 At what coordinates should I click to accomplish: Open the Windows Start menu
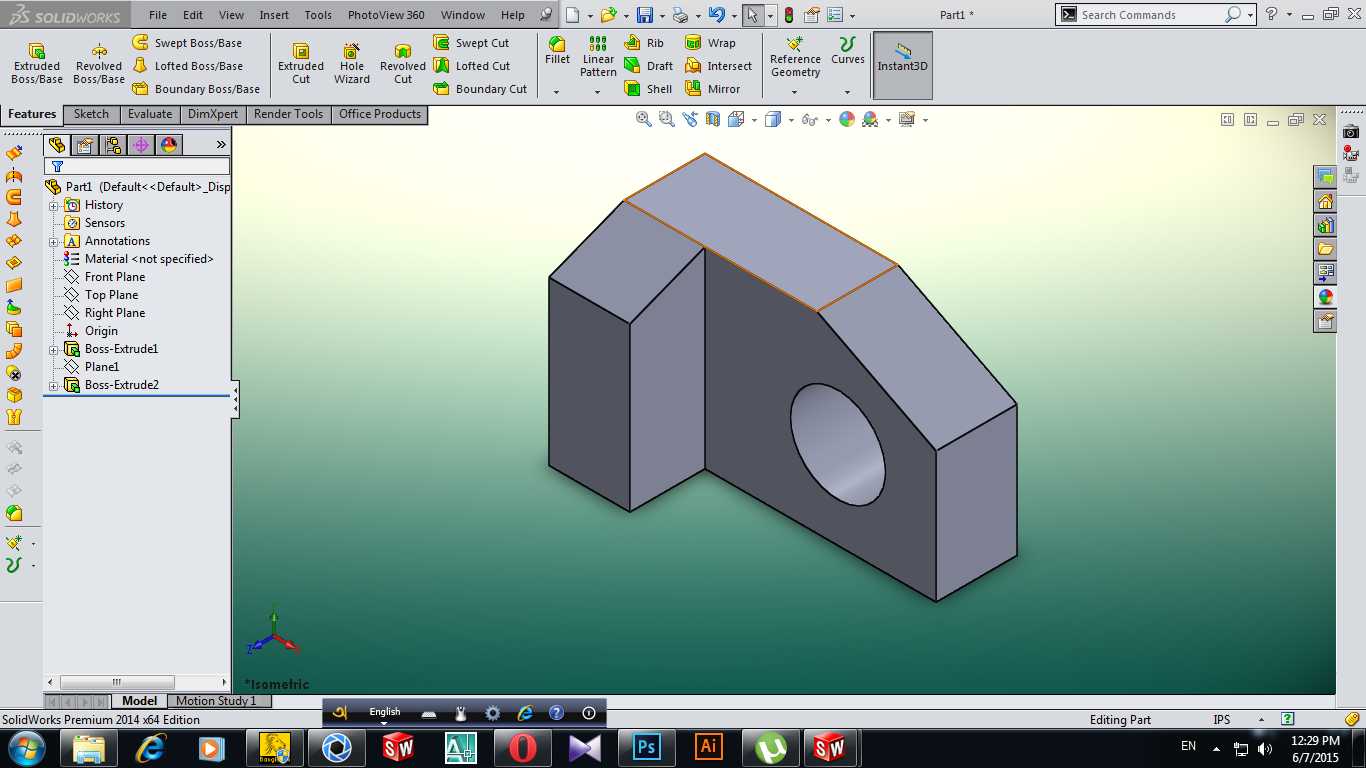click(x=26, y=747)
